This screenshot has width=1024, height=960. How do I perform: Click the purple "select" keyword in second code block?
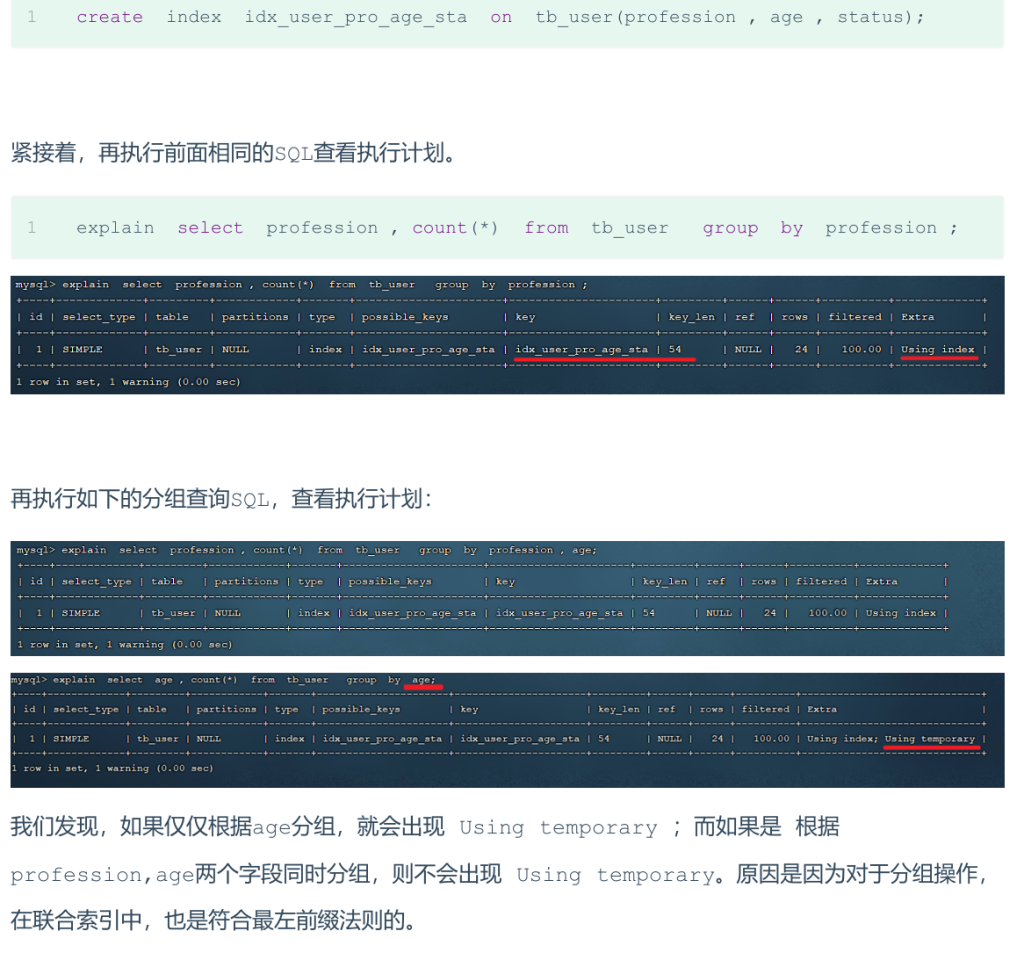(210, 228)
